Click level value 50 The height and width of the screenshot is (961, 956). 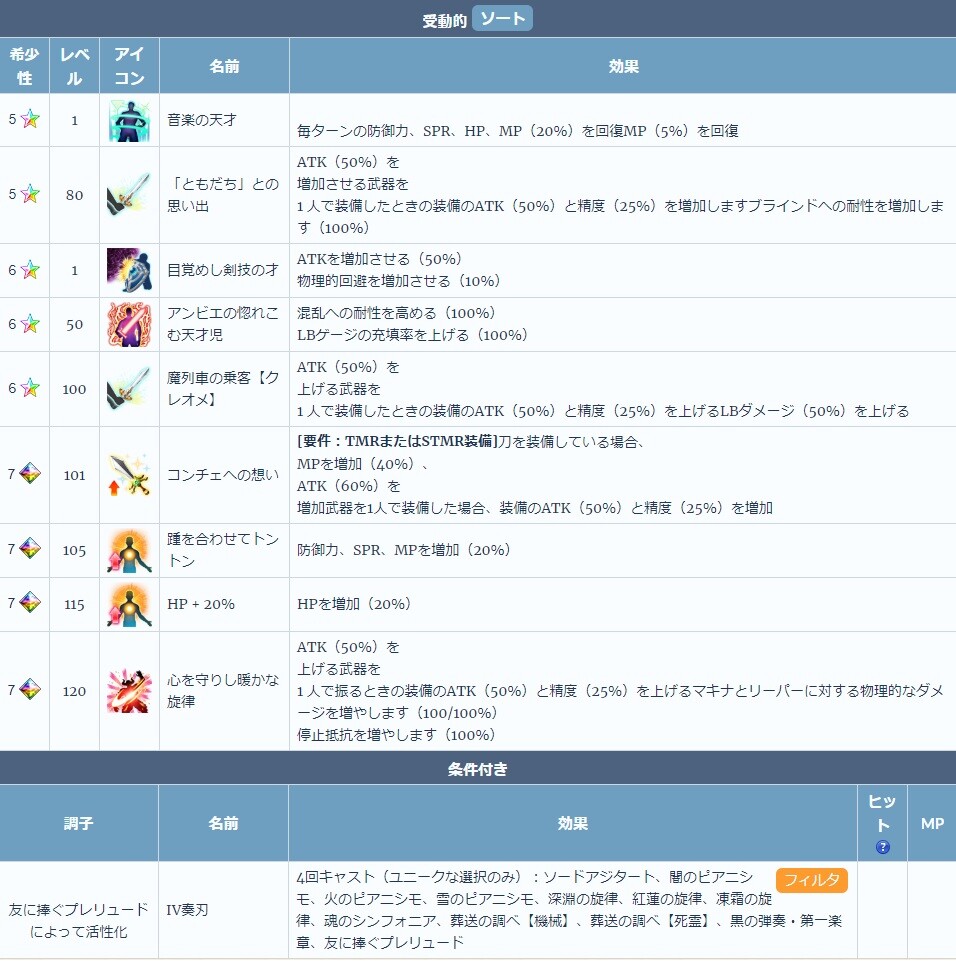pyautogui.click(x=74, y=324)
